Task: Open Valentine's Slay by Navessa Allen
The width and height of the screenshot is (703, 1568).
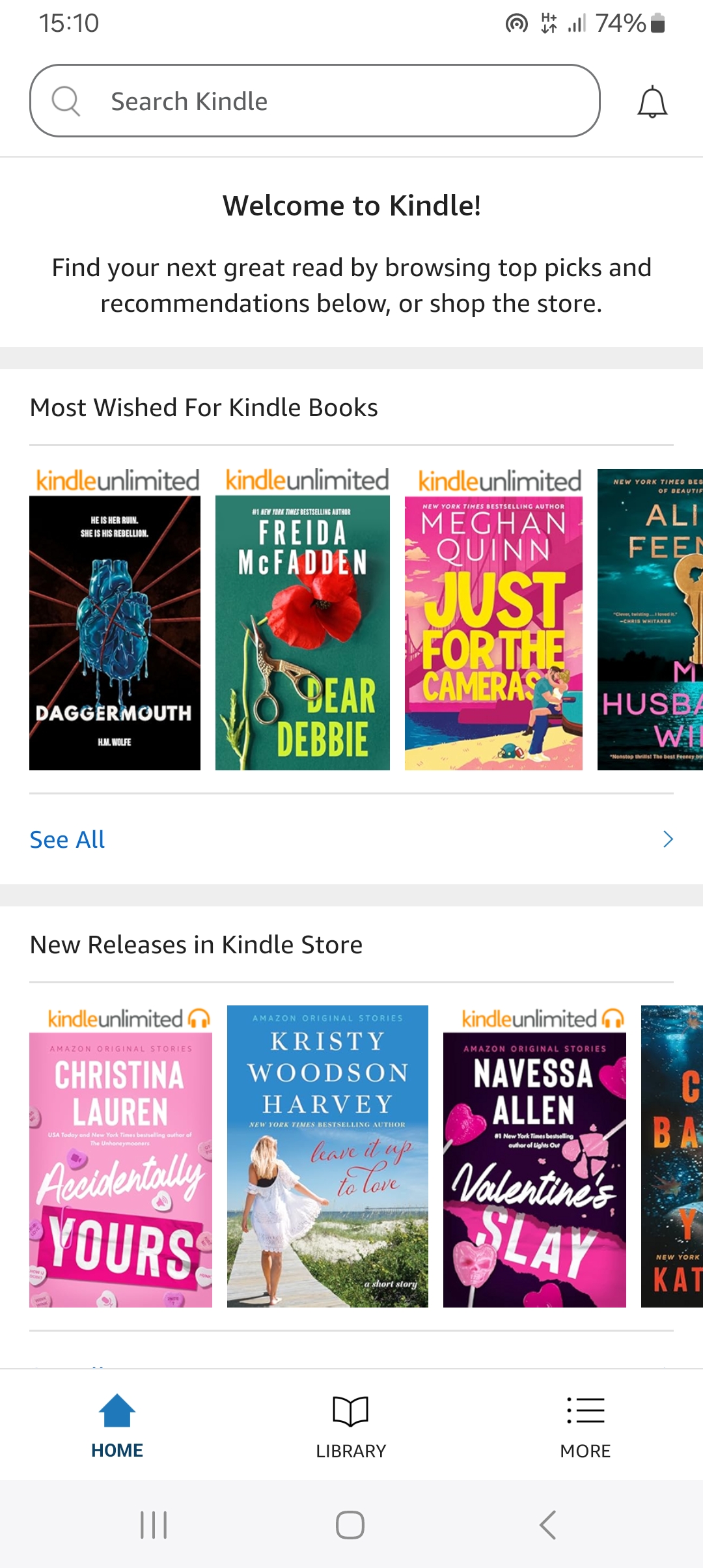Action: (x=534, y=1156)
